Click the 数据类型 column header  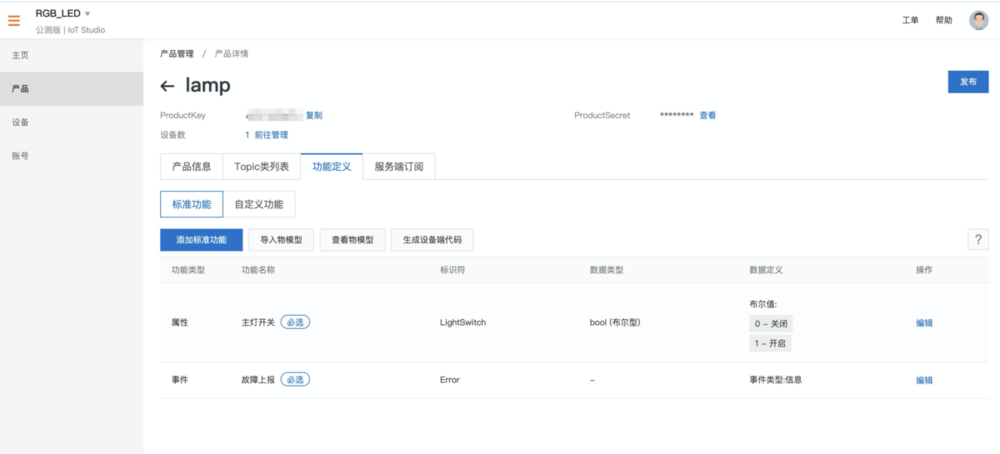click(x=607, y=270)
